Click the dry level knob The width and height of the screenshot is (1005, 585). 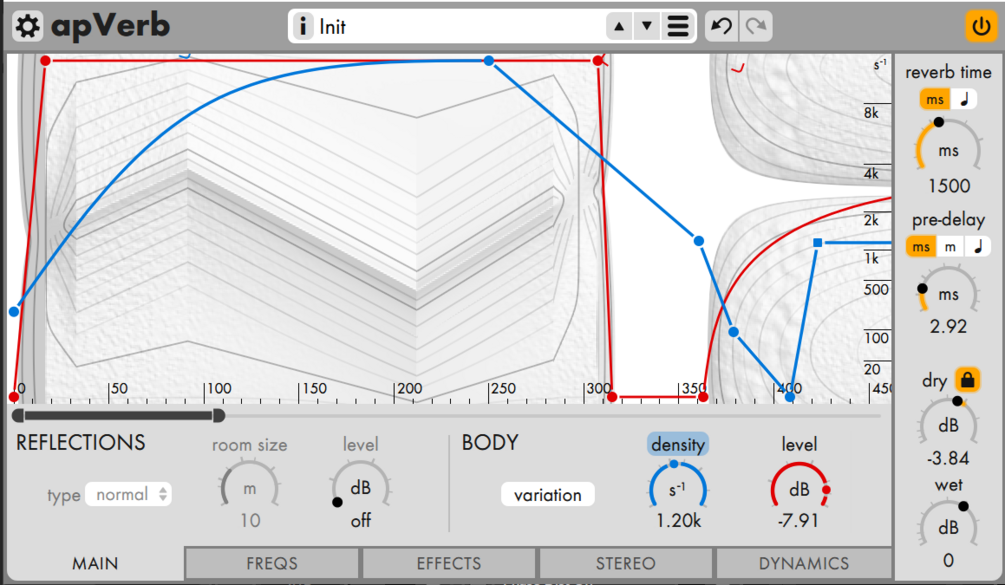949,424
